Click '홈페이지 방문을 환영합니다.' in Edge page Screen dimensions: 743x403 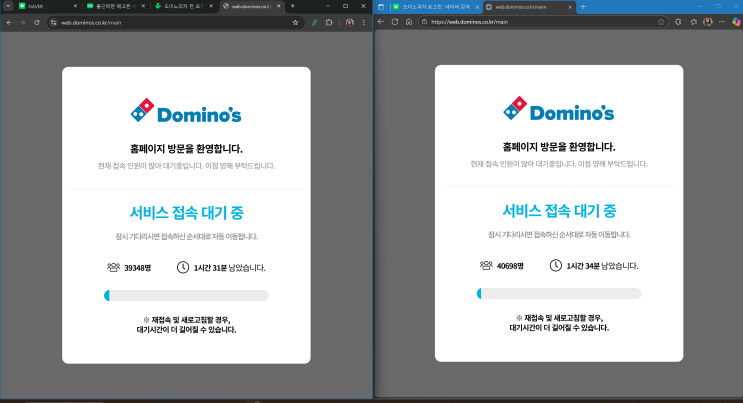pyautogui.click(x=559, y=147)
